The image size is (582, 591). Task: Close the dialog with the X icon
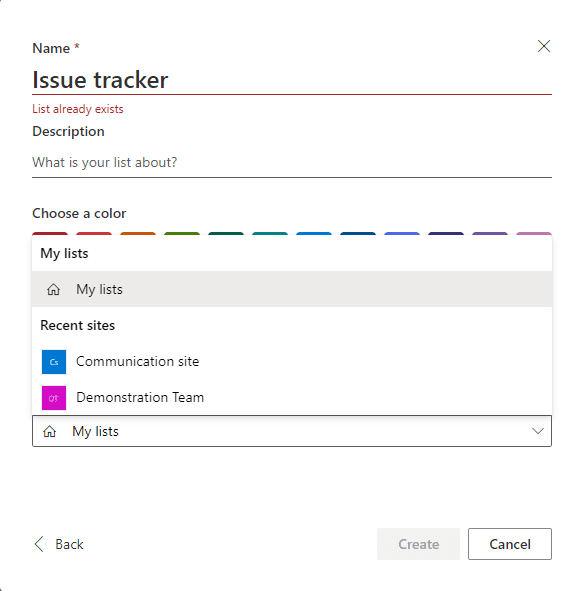click(x=544, y=46)
